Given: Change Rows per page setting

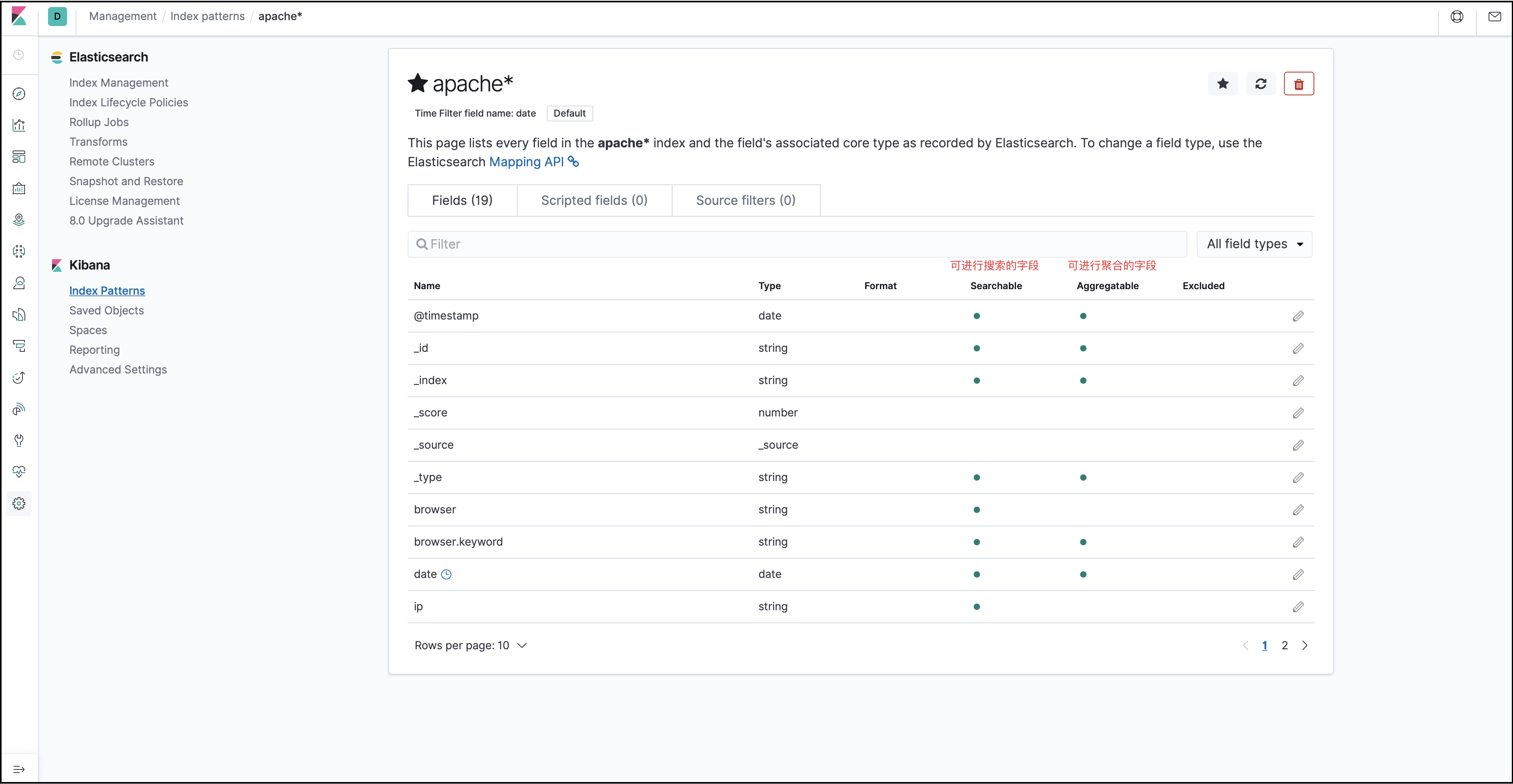Looking at the screenshot, I should [x=470, y=645].
